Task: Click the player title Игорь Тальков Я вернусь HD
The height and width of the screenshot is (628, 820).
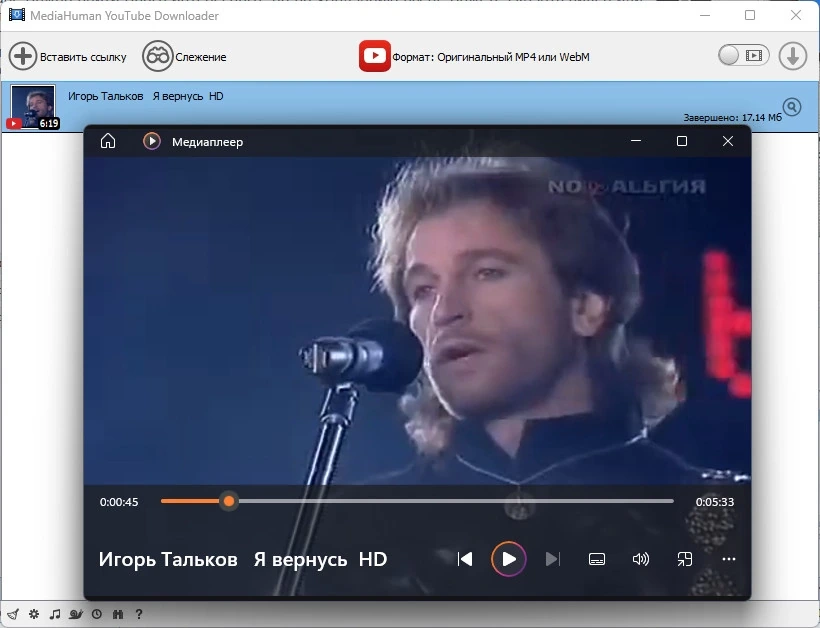Action: point(243,560)
